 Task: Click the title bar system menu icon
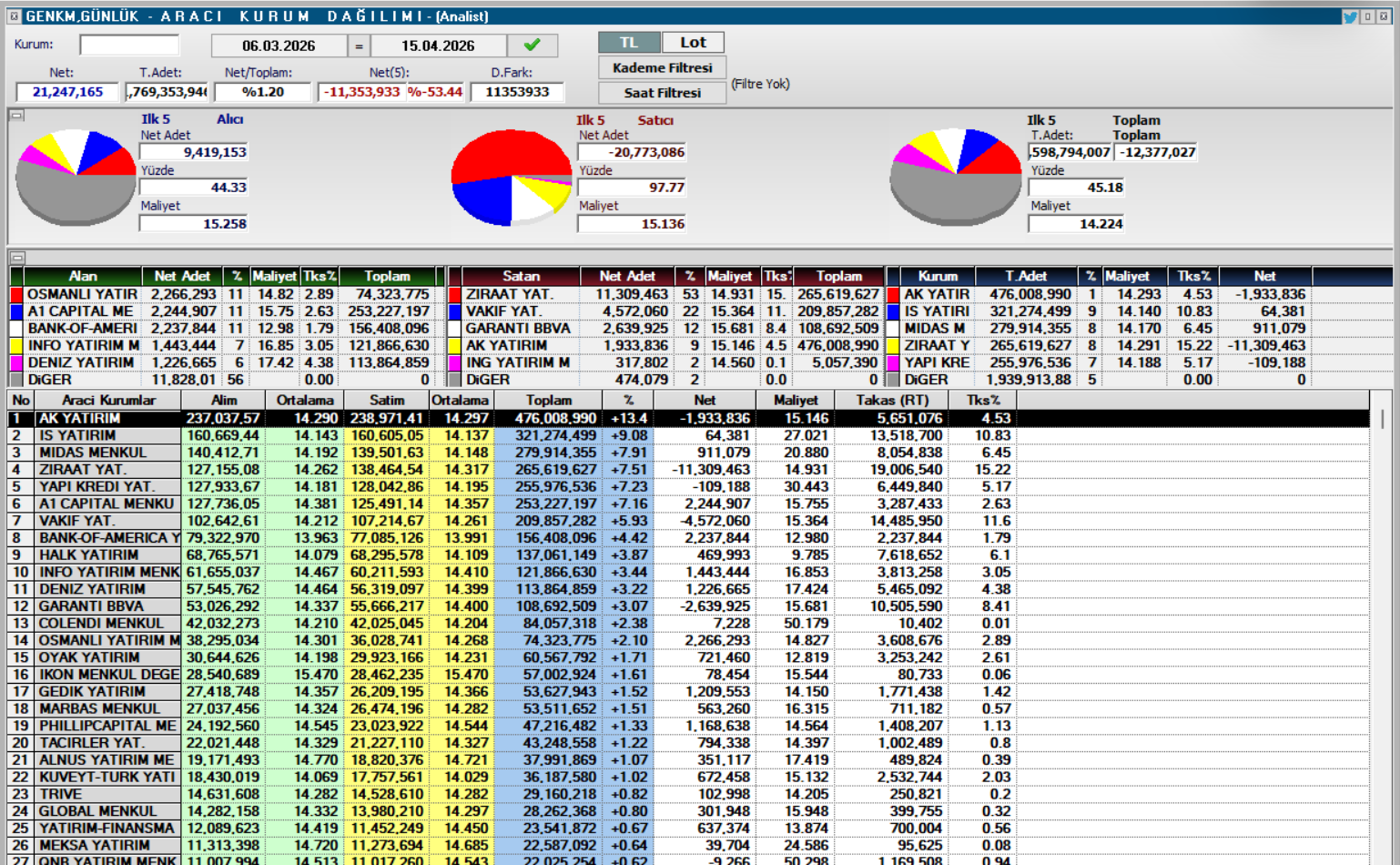coord(14,16)
